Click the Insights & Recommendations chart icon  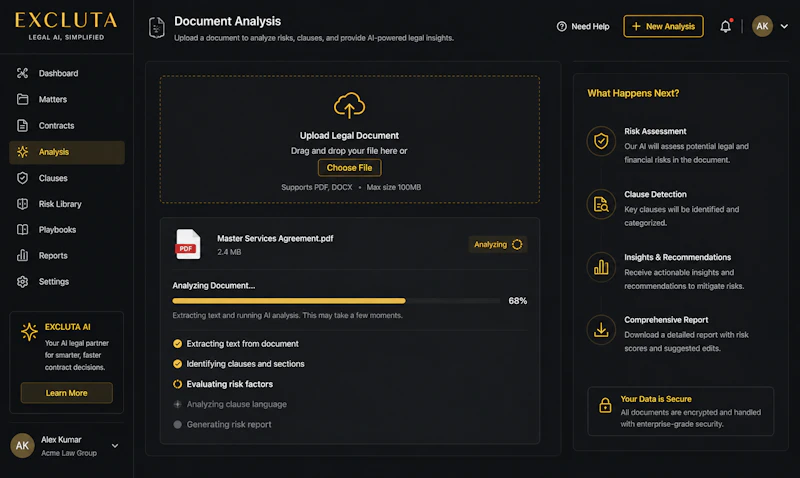pyautogui.click(x=601, y=267)
